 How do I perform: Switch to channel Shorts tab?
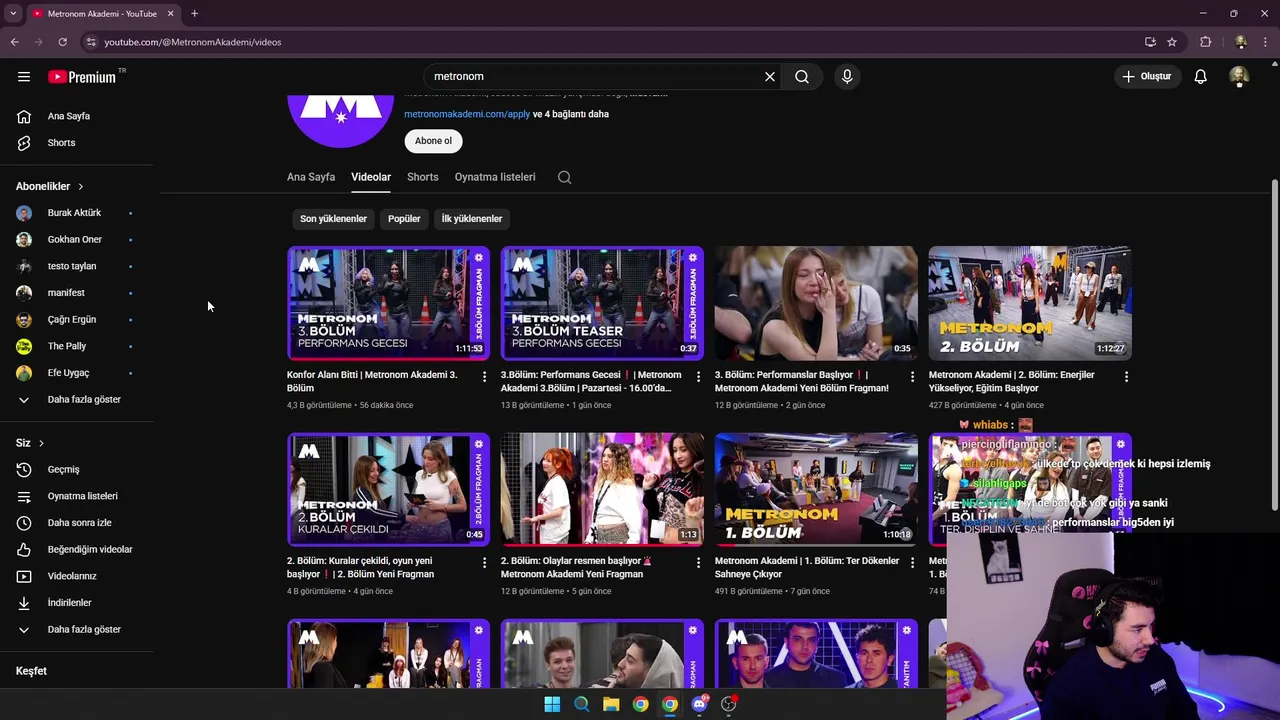(423, 177)
